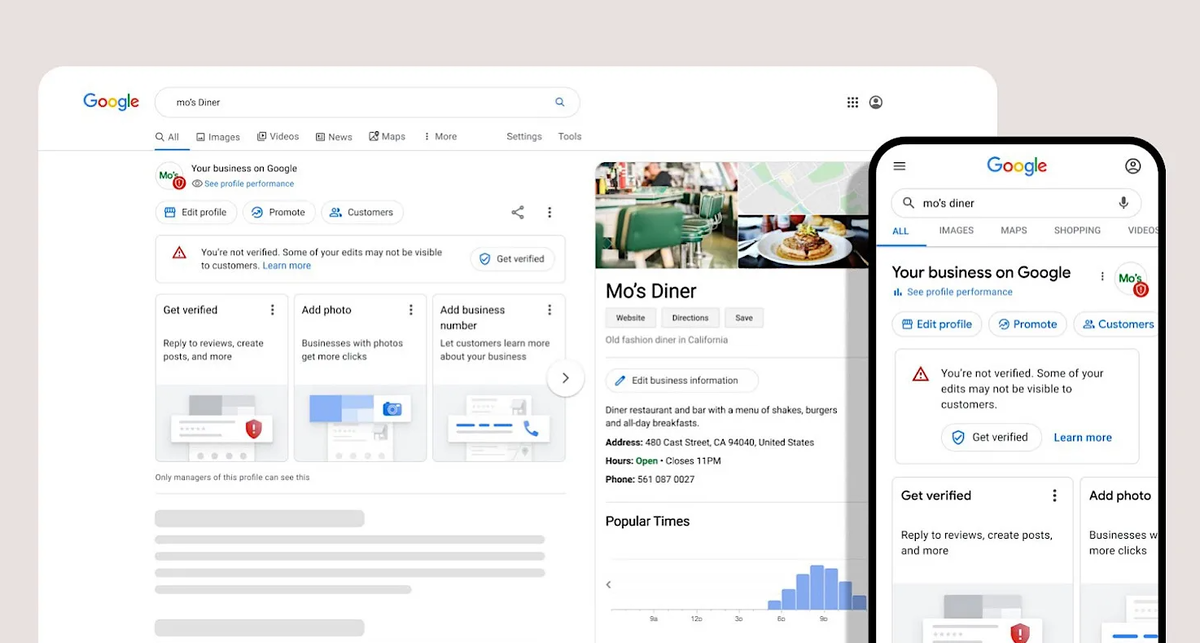
Task: Click the camera icon on Add photo card
Action: coord(392,409)
